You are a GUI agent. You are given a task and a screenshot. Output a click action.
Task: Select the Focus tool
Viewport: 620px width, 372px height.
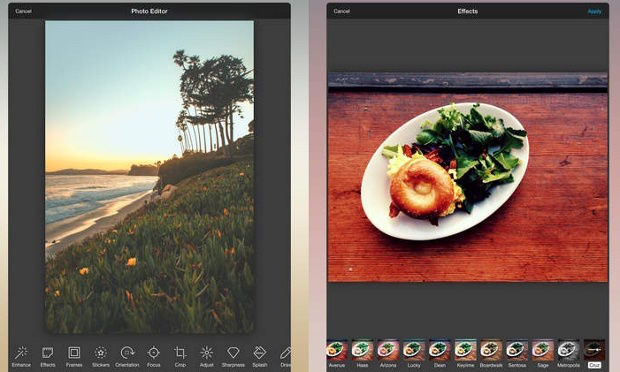(153, 356)
